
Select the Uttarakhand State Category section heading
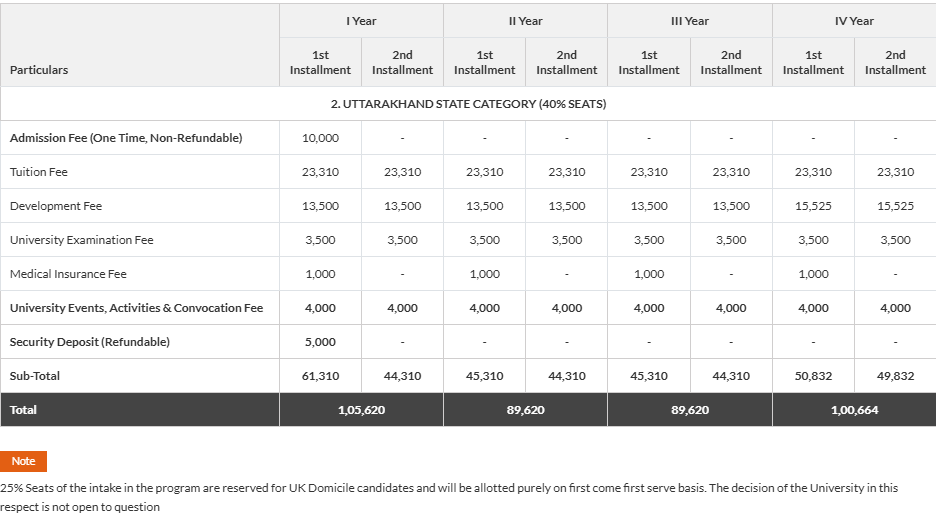468,104
